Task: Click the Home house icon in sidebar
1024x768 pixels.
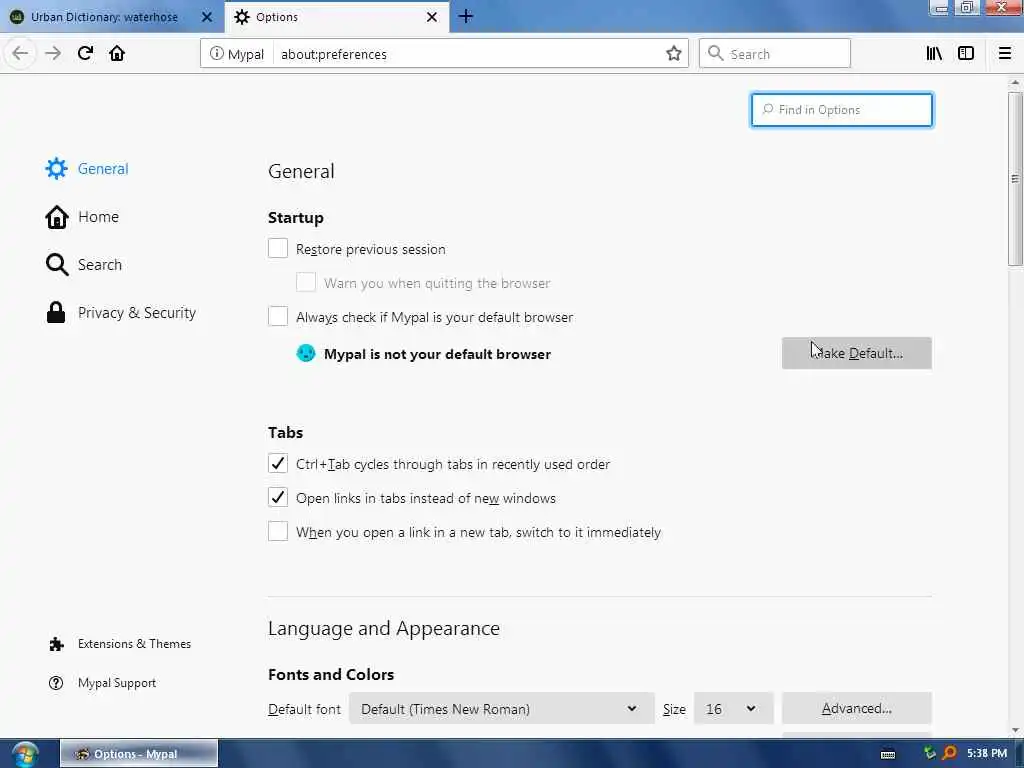Action: click(57, 217)
